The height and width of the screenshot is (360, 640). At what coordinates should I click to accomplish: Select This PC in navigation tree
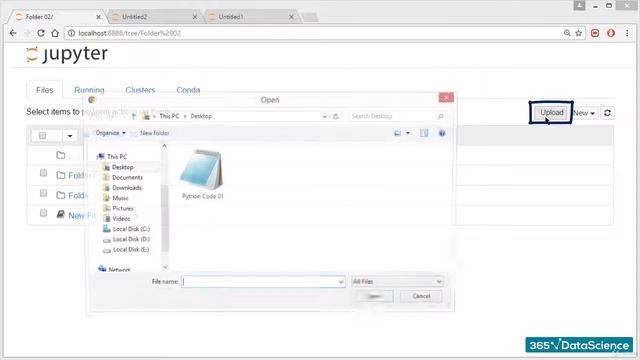[x=117, y=157]
